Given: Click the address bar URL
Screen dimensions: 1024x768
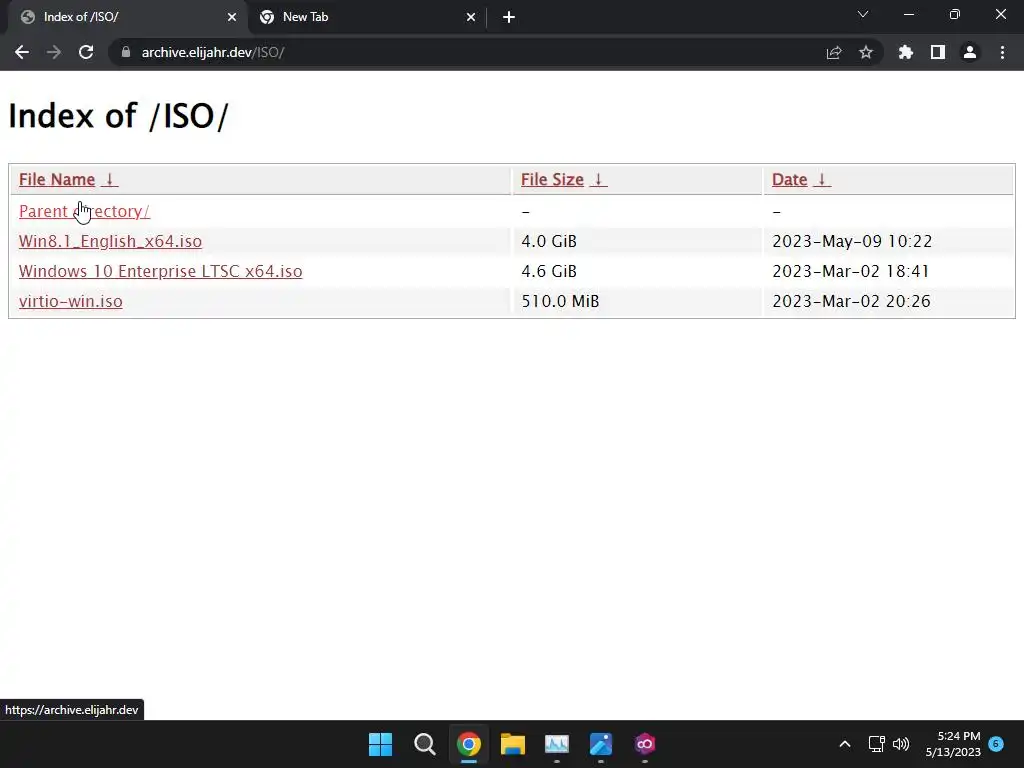Looking at the screenshot, I should [x=213, y=52].
